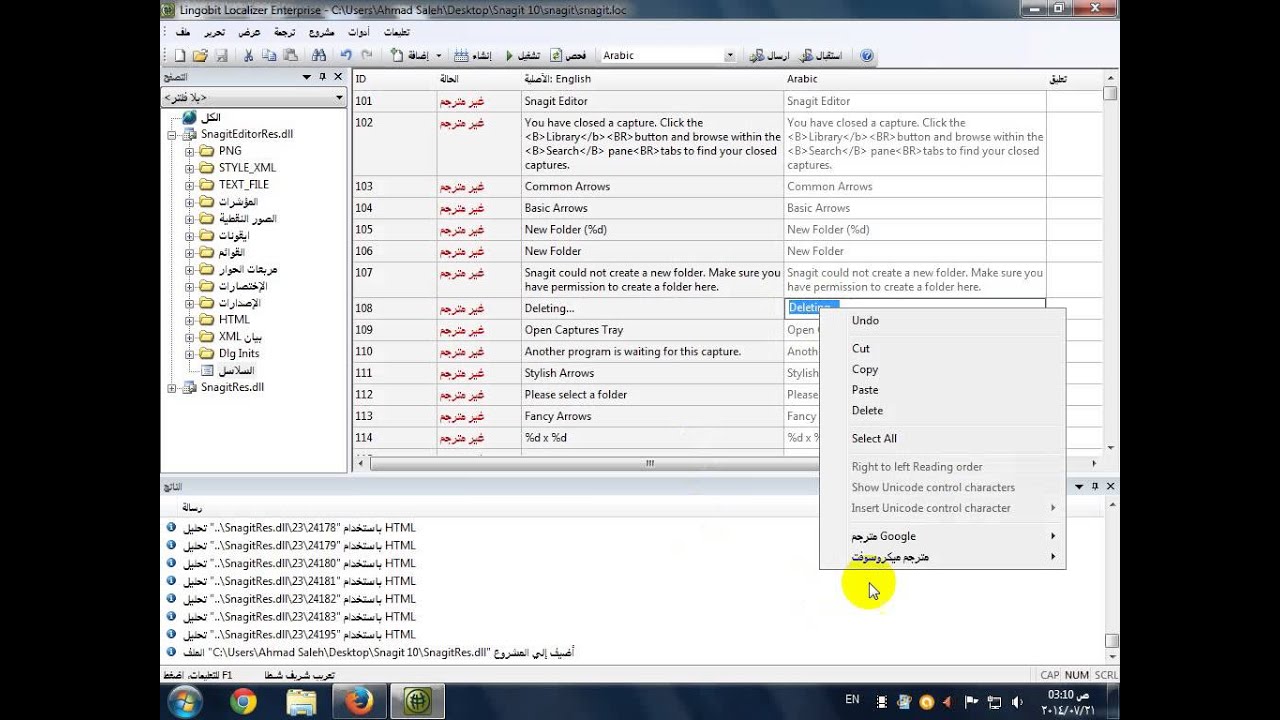Click English cell 'Open Captures Tray'
1280x720 pixels.
652,330
